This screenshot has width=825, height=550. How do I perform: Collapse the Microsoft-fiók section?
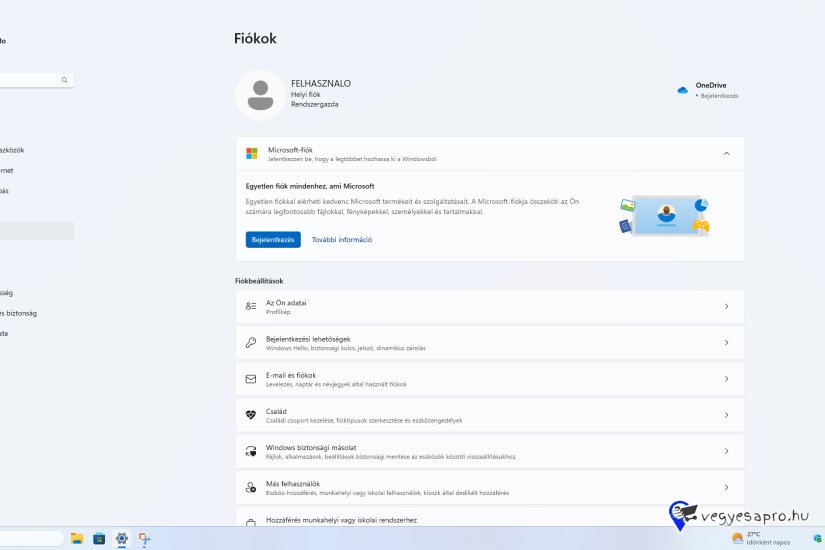click(x=726, y=153)
